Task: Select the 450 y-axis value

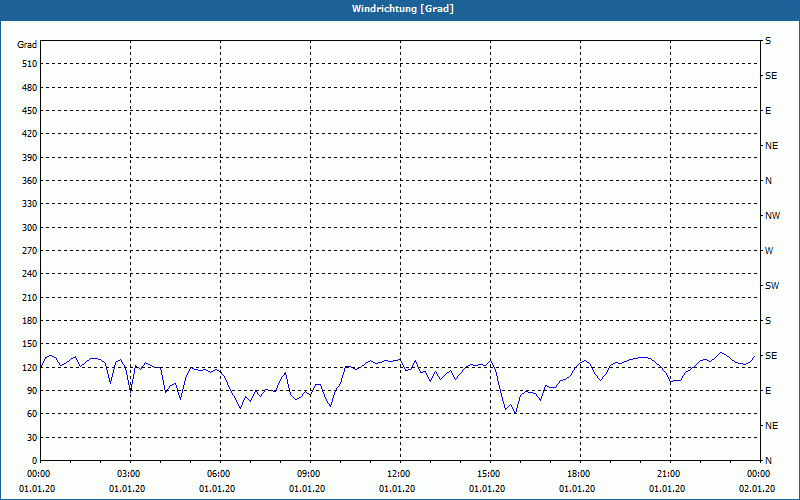Action: tap(30, 111)
